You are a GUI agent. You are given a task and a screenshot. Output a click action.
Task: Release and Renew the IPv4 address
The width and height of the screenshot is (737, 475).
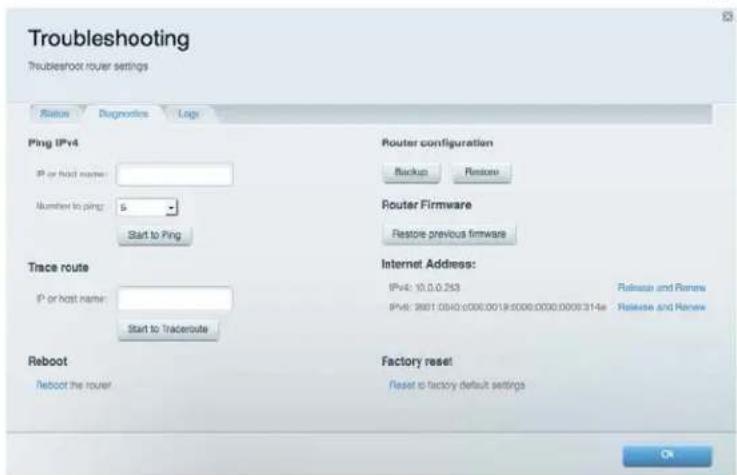pyautogui.click(x=661, y=288)
